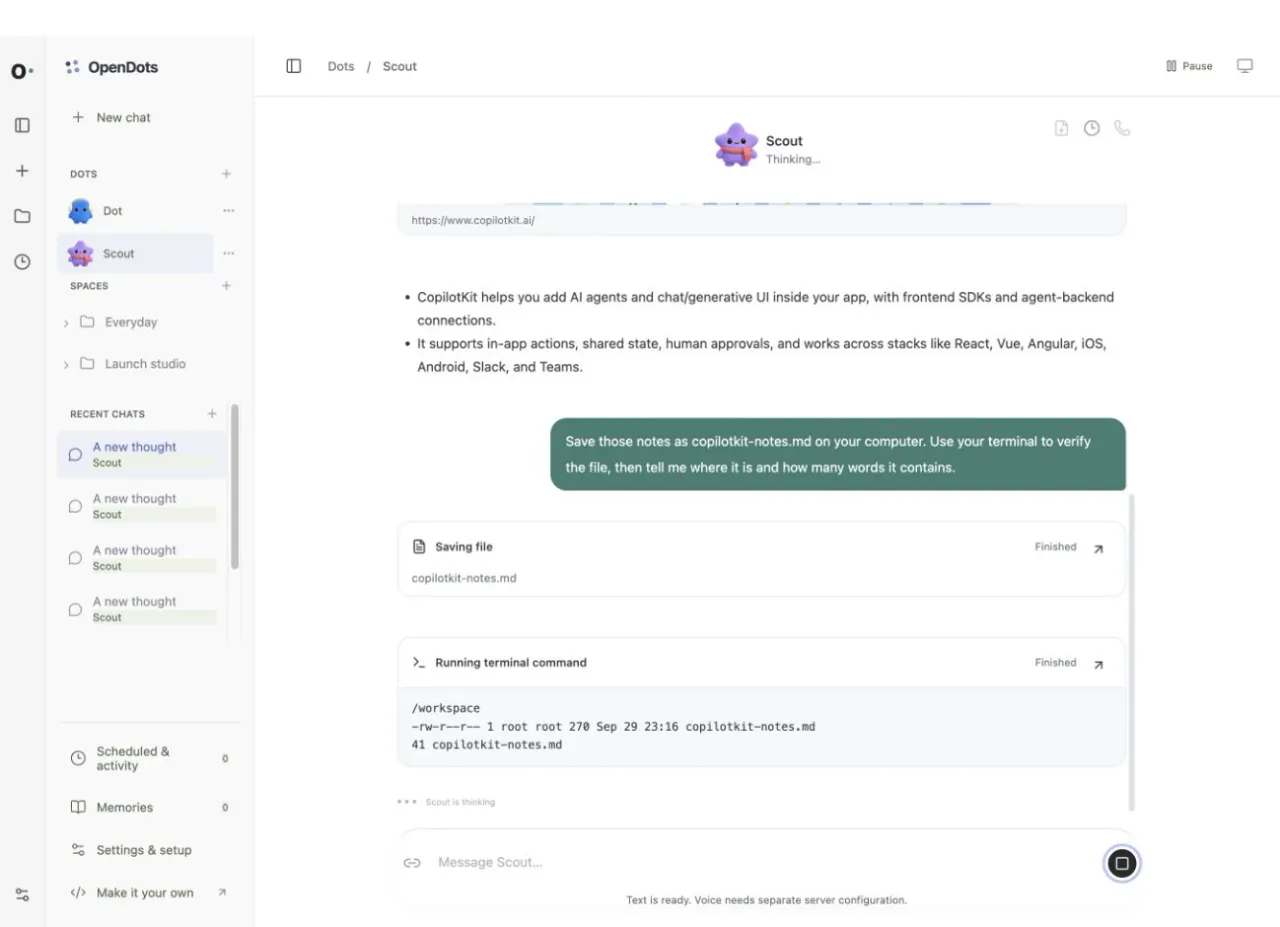This screenshot has width=1280, height=927.
Task: Toggle the sidebar panel icon in left rail
Action: [x=22, y=125]
